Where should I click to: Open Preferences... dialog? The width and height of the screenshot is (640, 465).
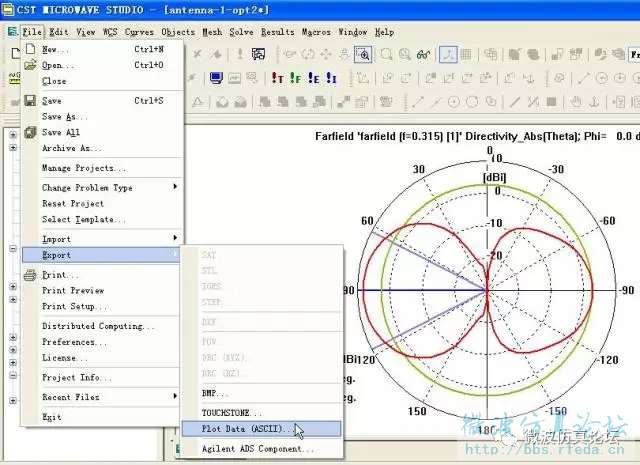(102, 342)
